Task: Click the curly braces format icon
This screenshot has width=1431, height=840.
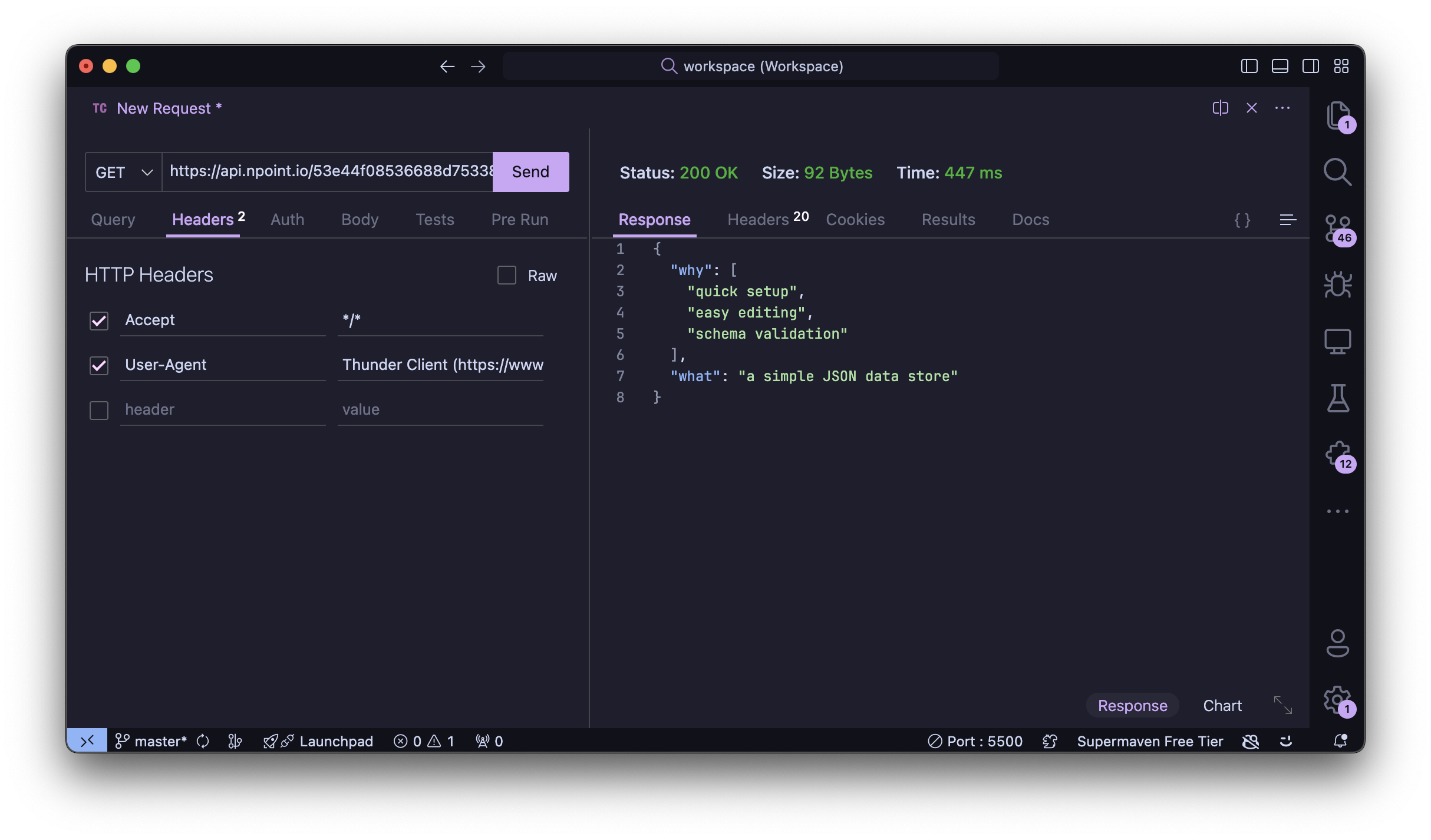Action: pos(1242,220)
